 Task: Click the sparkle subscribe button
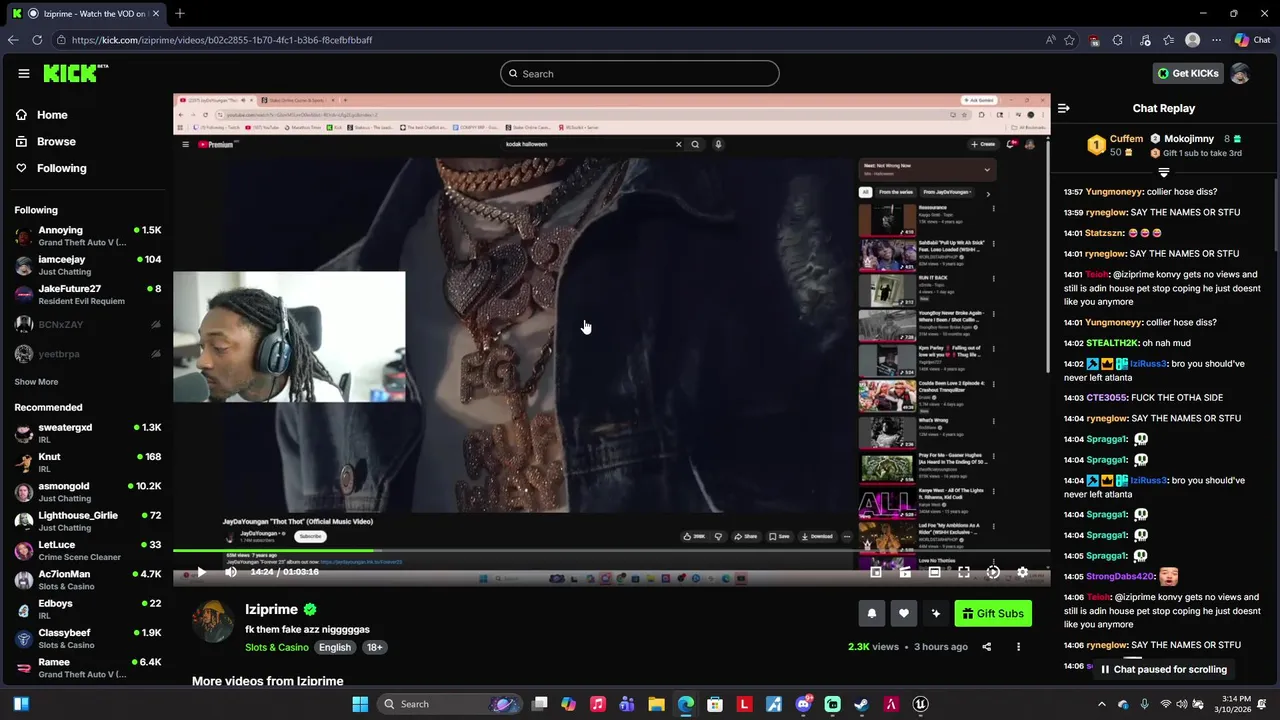pos(936,614)
